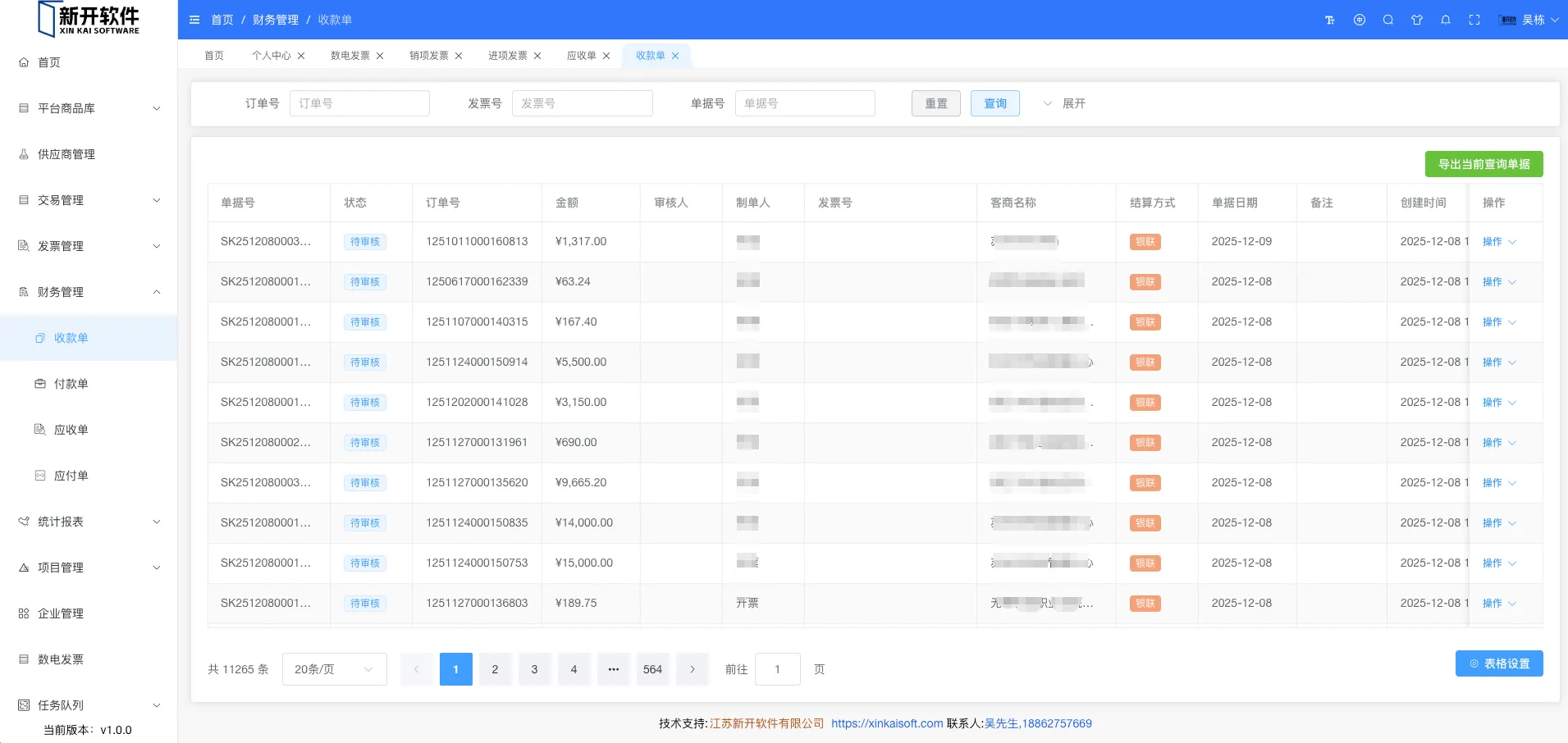Click the language switch icon

[1360, 20]
